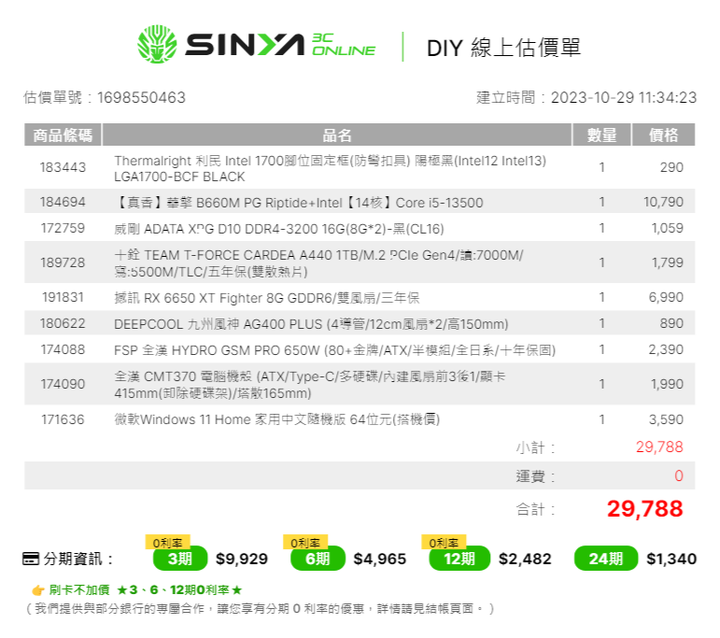Image resolution: width=720 pixels, height=638 pixels.
Task: Open the B660M PG Riptide i5-13500 item
Action: (x=298, y=203)
